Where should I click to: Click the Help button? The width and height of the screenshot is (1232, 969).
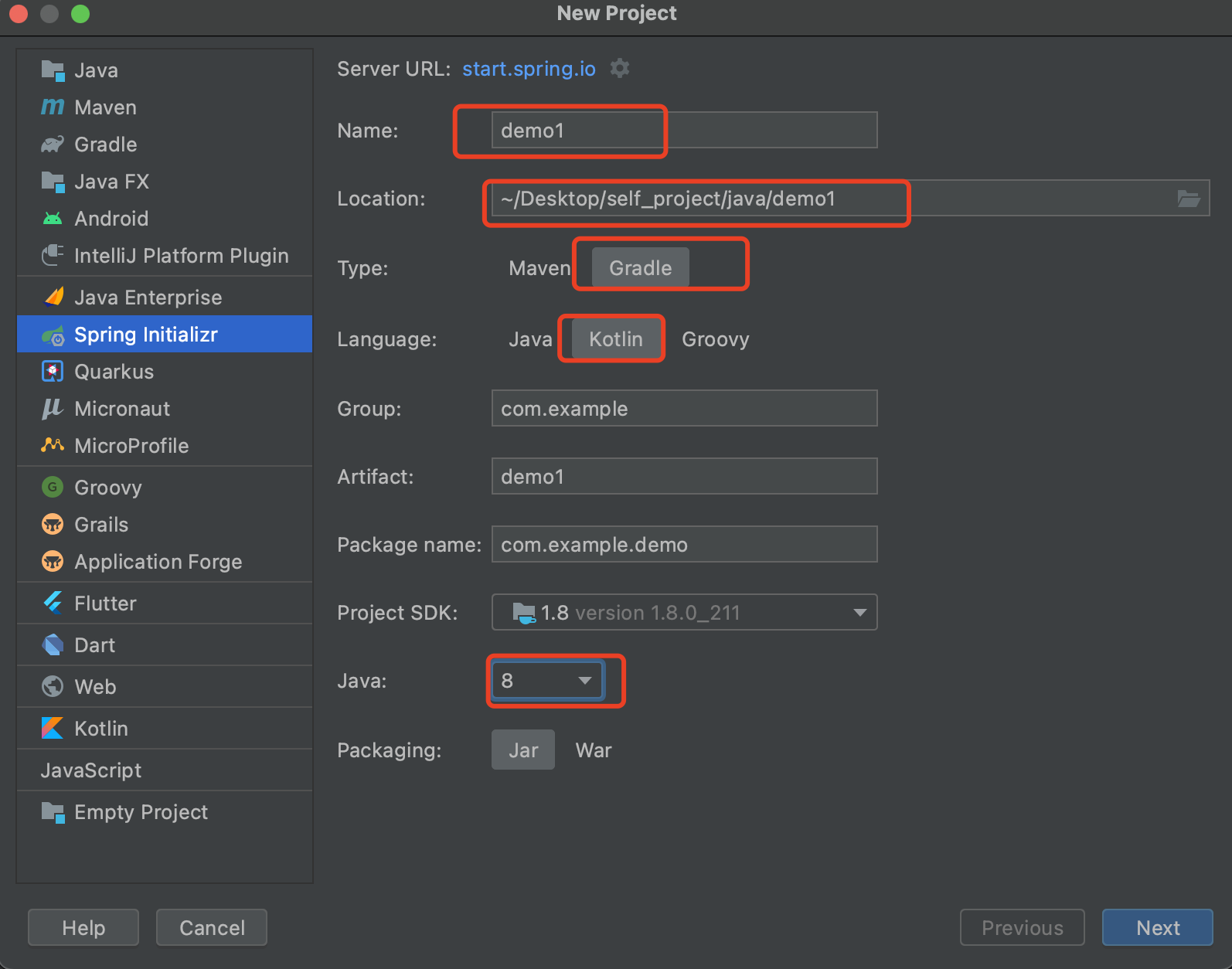[83, 927]
